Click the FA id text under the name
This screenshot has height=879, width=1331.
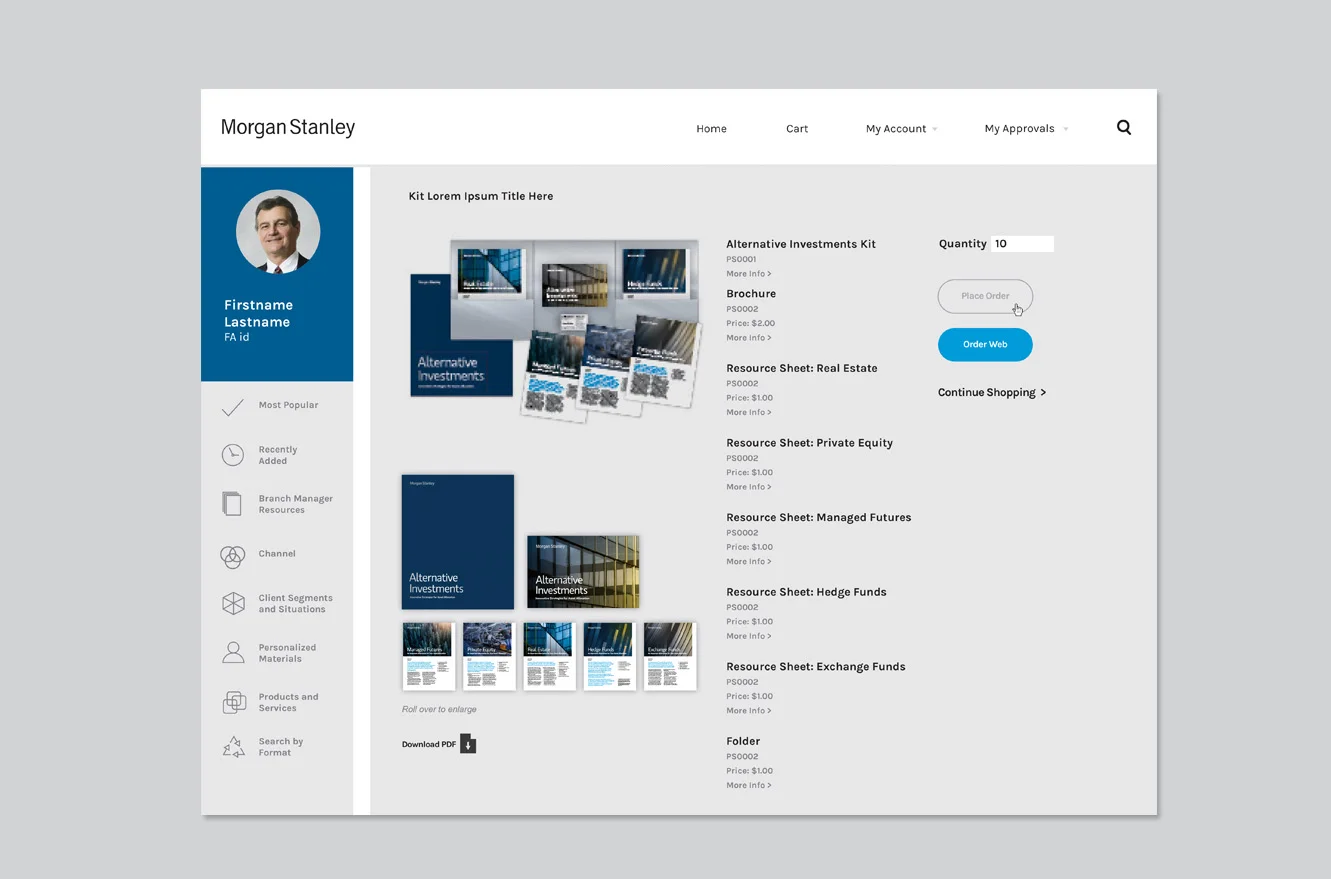(237, 338)
